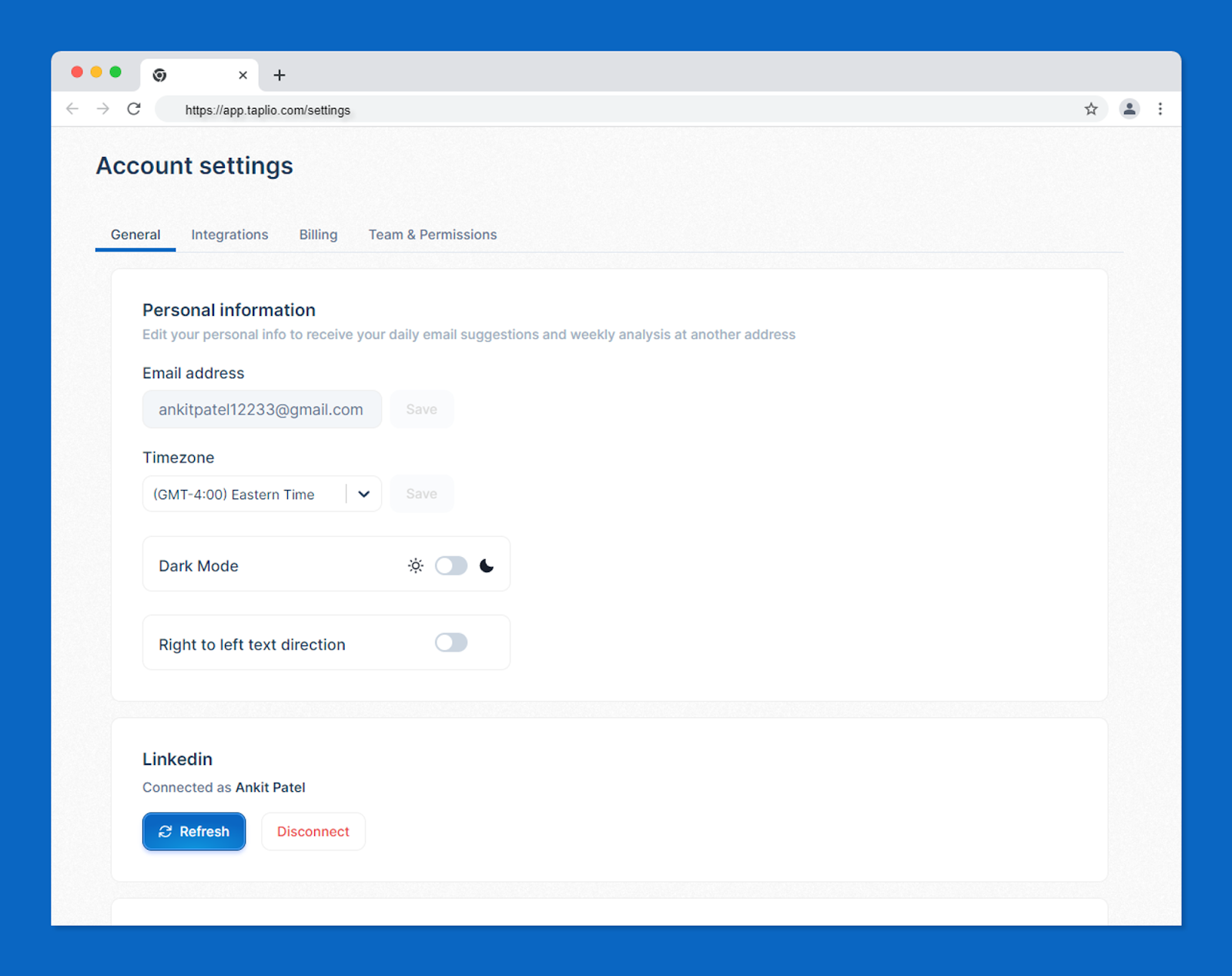
Task: Click the 'Ankit Patel' connected name
Action: [270, 787]
